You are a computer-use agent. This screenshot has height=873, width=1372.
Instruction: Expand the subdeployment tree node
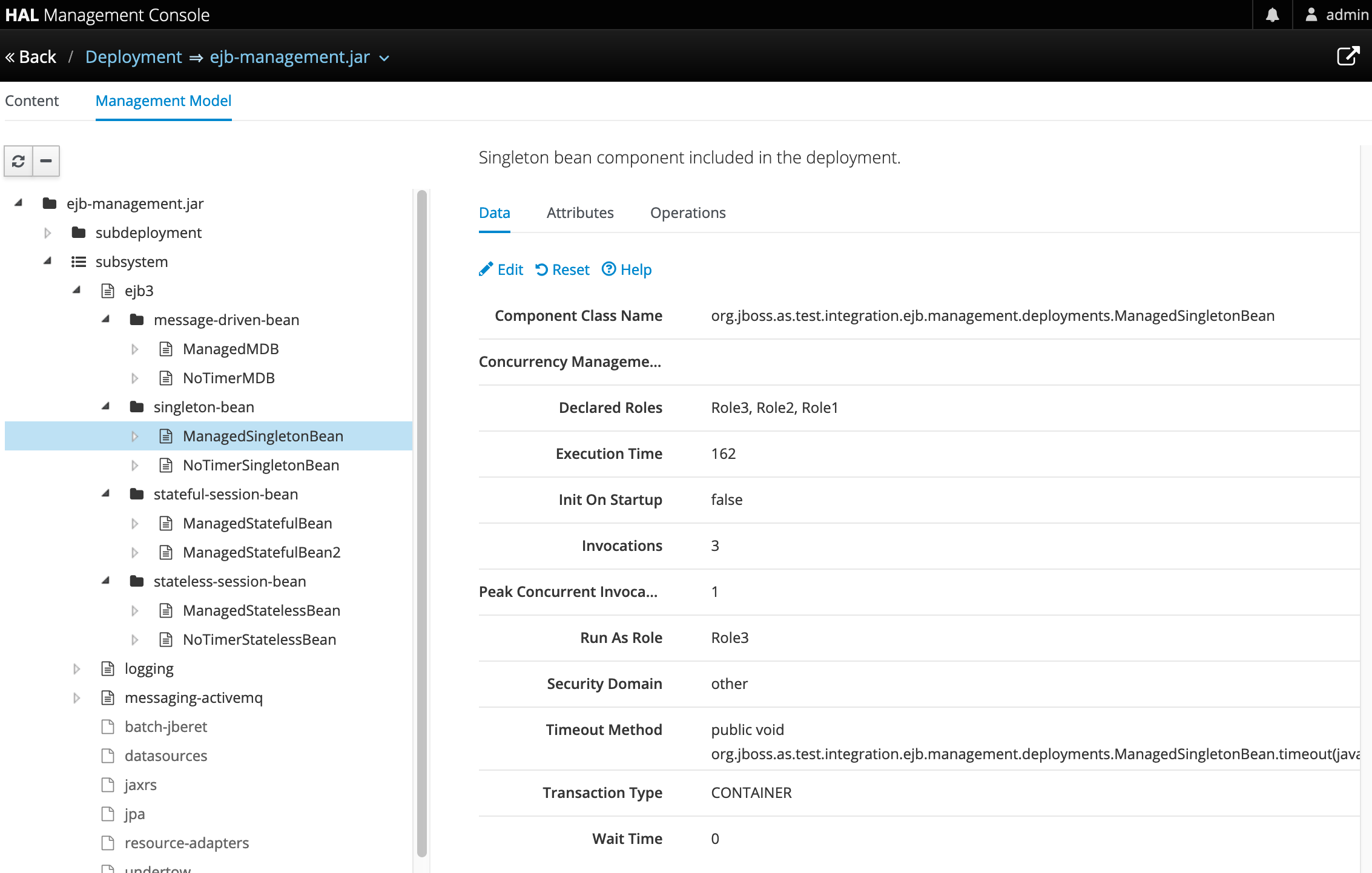coord(47,232)
